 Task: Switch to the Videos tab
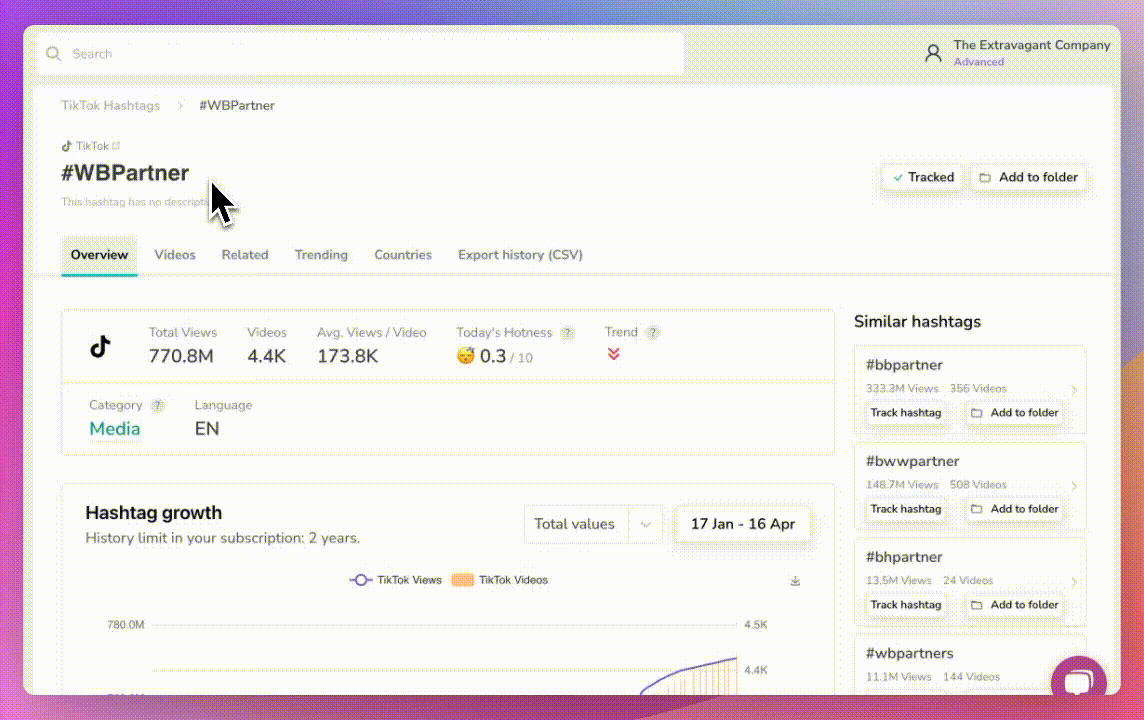click(174, 255)
